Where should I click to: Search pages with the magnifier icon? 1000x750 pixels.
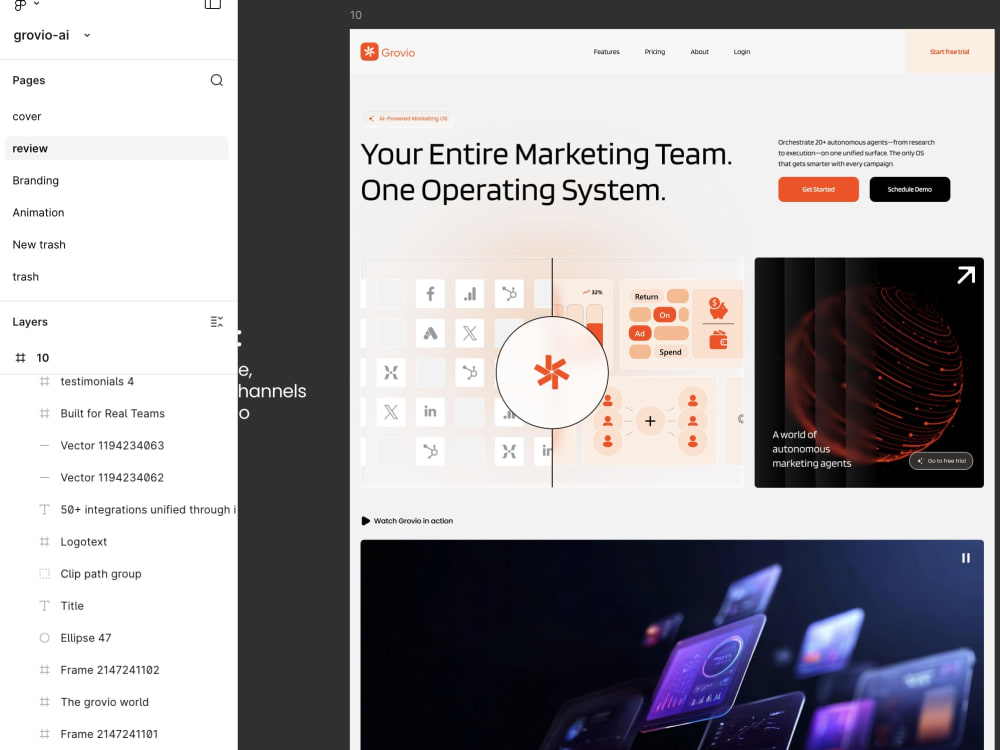coord(217,80)
